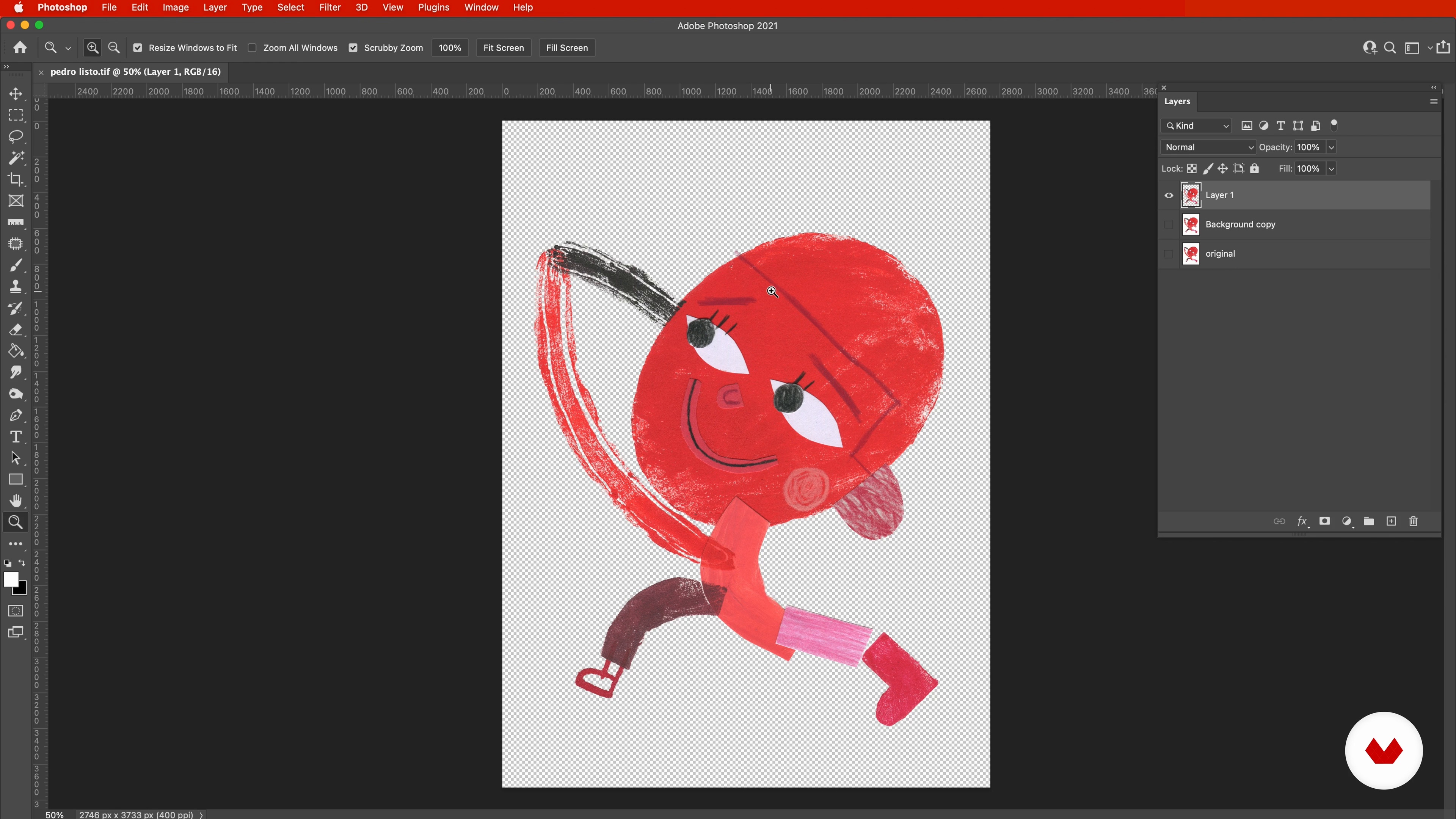Screen dimensions: 1456x819
Task: Select the Path Selection tool
Action: [x=16, y=458]
